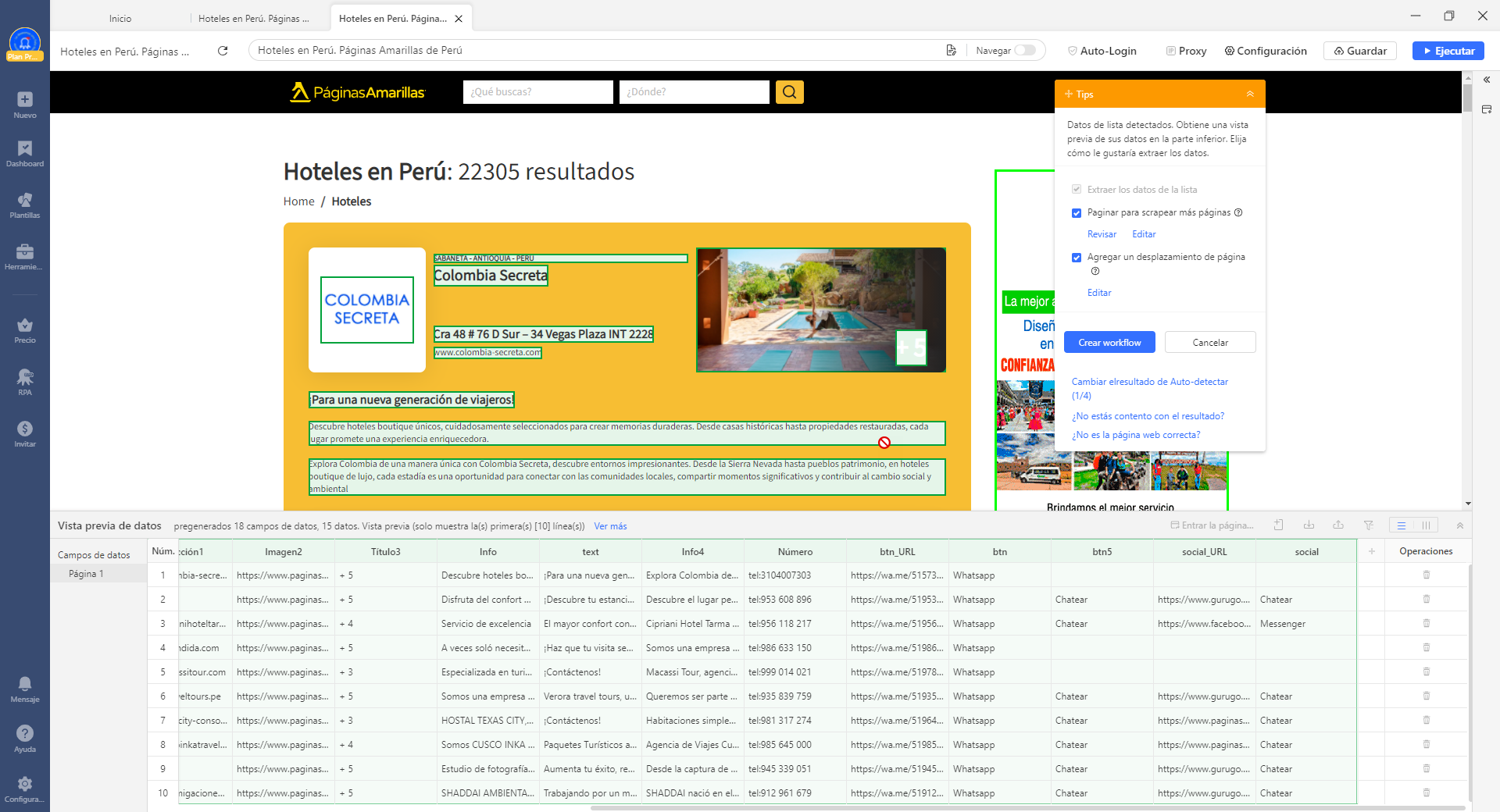Open Proxy settings
Viewport: 1500px width, 812px height.
[x=1186, y=51]
